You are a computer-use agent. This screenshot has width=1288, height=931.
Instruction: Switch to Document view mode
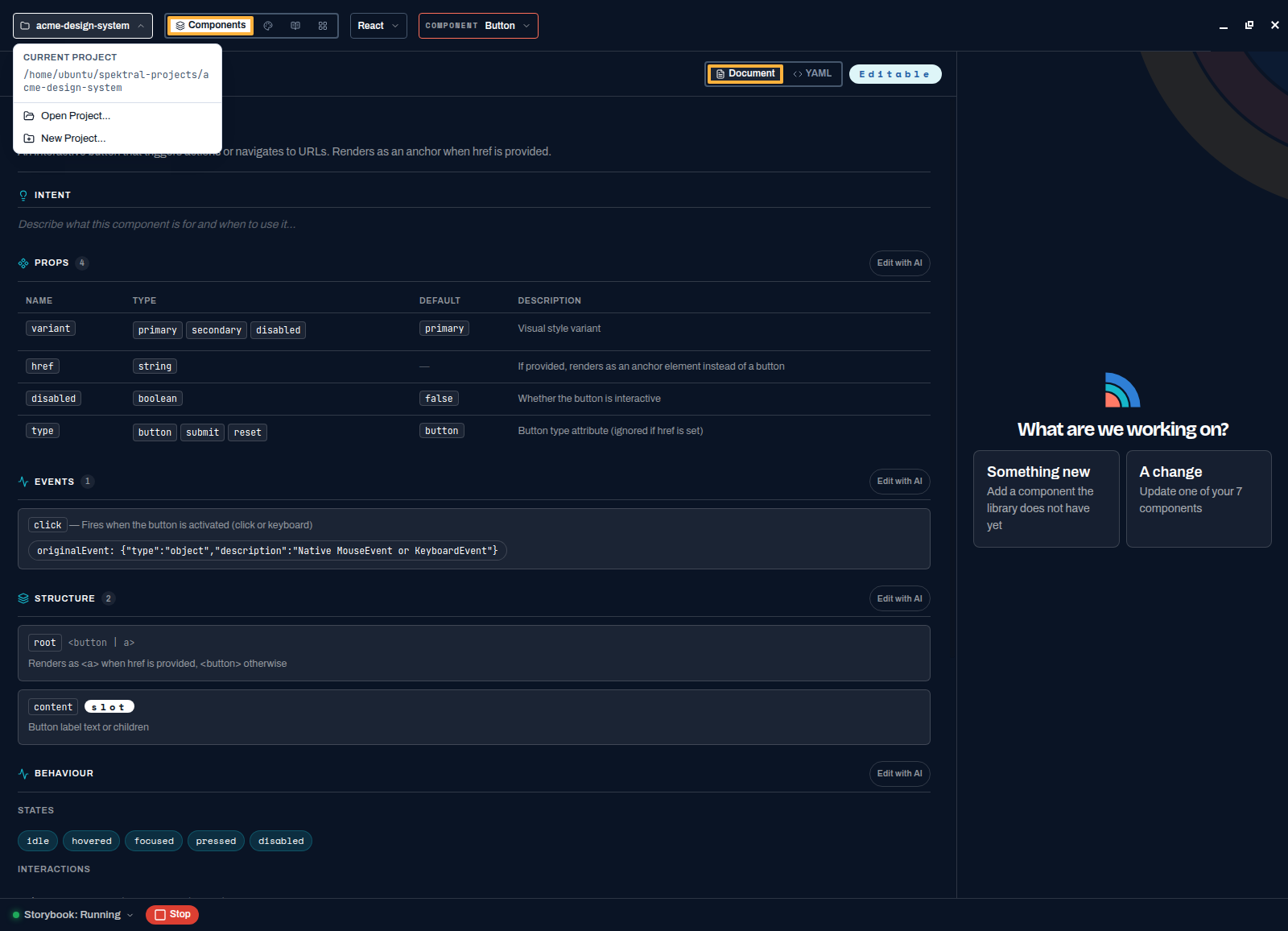tap(745, 74)
